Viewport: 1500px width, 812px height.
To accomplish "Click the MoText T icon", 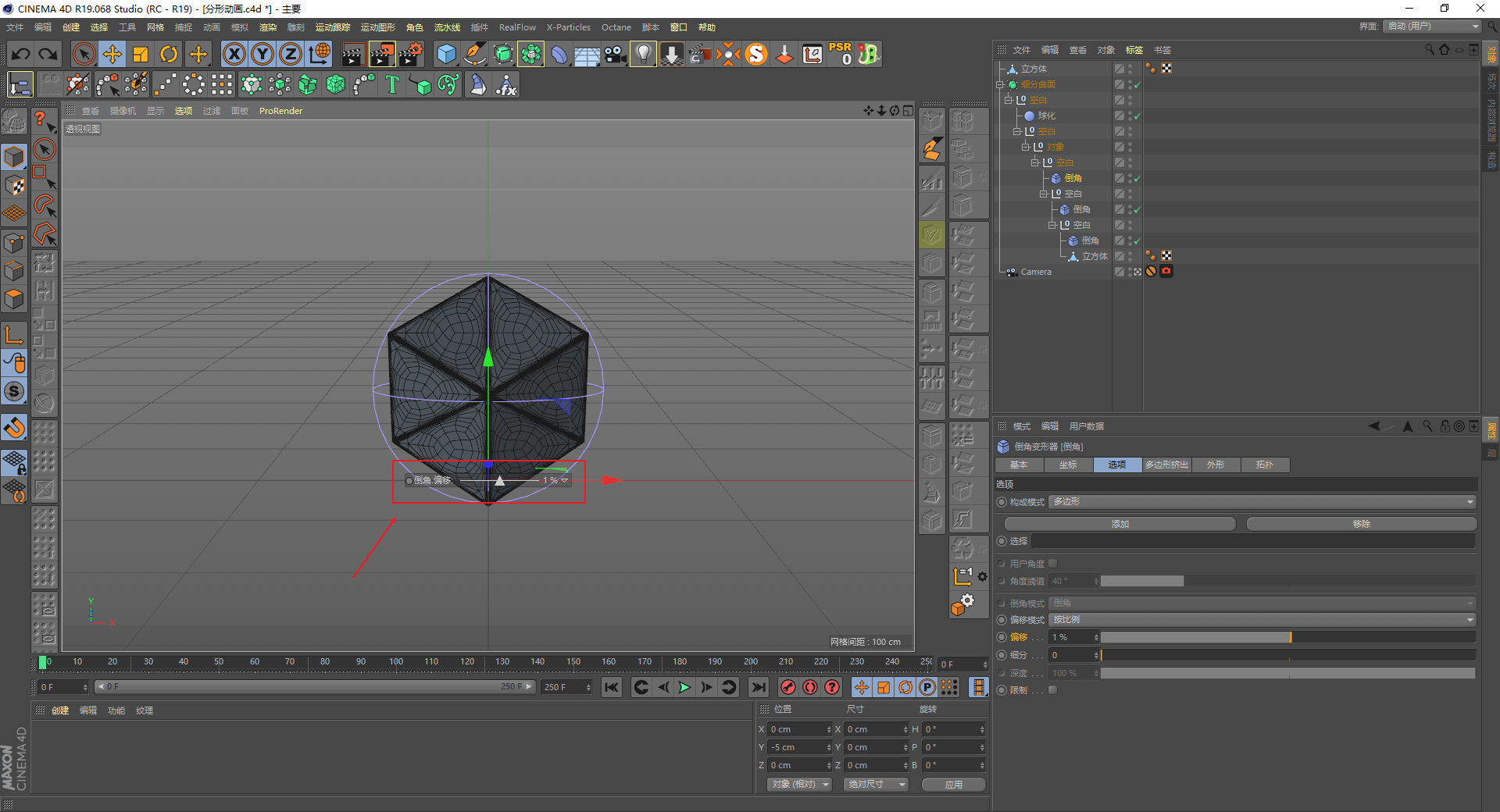I will 392,84.
